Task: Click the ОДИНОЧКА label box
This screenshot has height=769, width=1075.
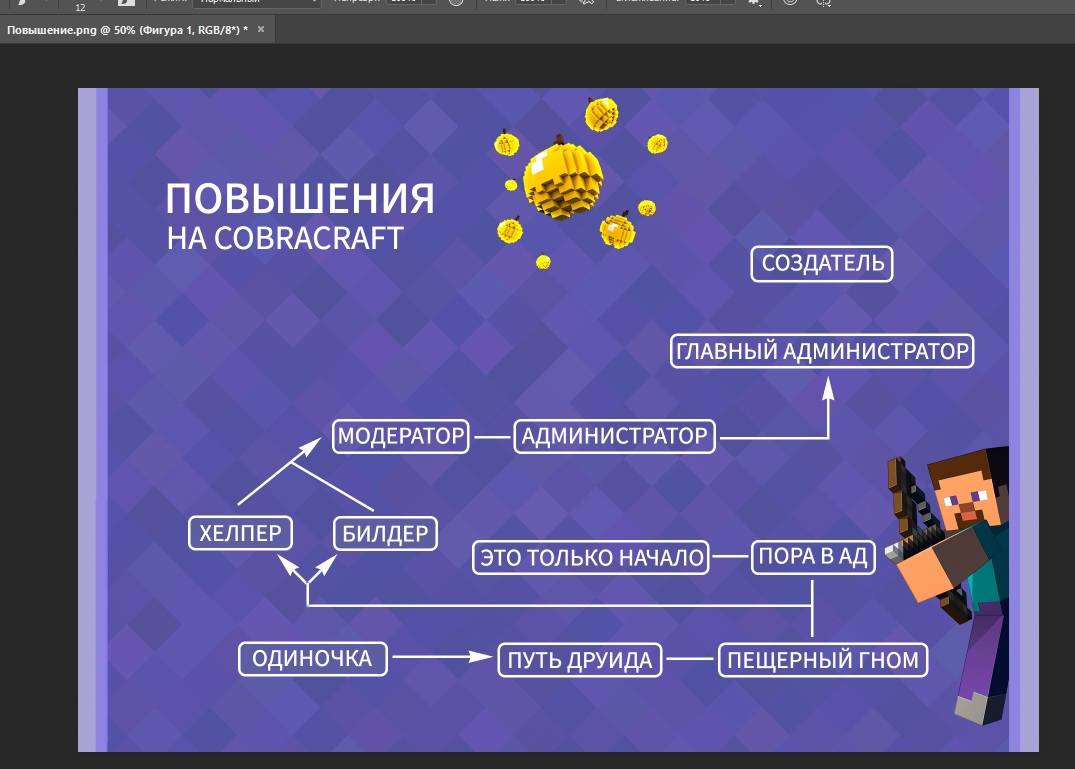Action: pos(313,659)
